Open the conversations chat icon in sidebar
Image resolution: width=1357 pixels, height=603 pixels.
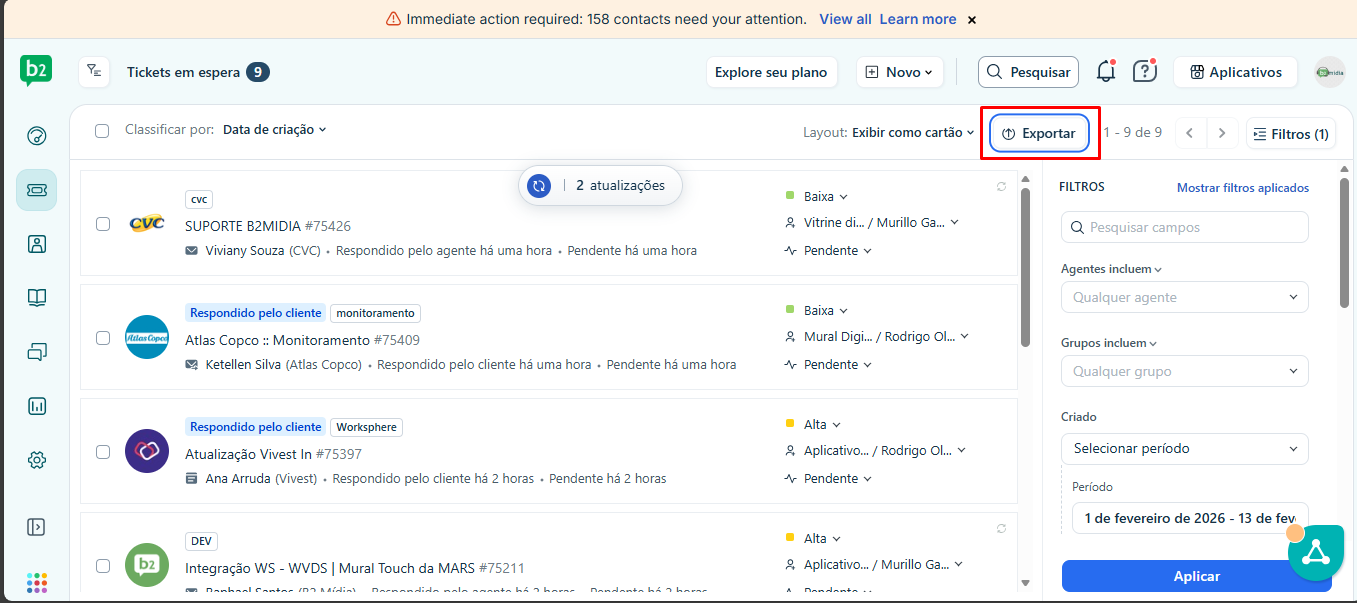36,352
